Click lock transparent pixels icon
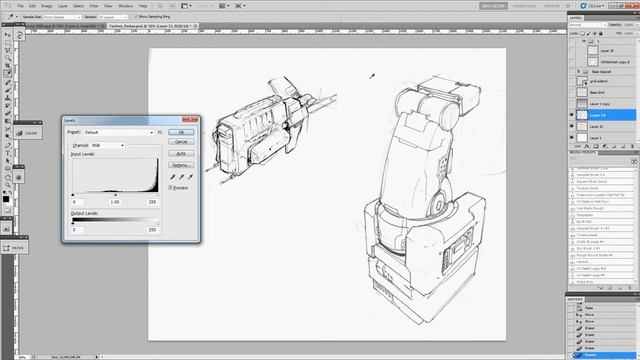The height and width of the screenshot is (360, 640). coord(582,33)
